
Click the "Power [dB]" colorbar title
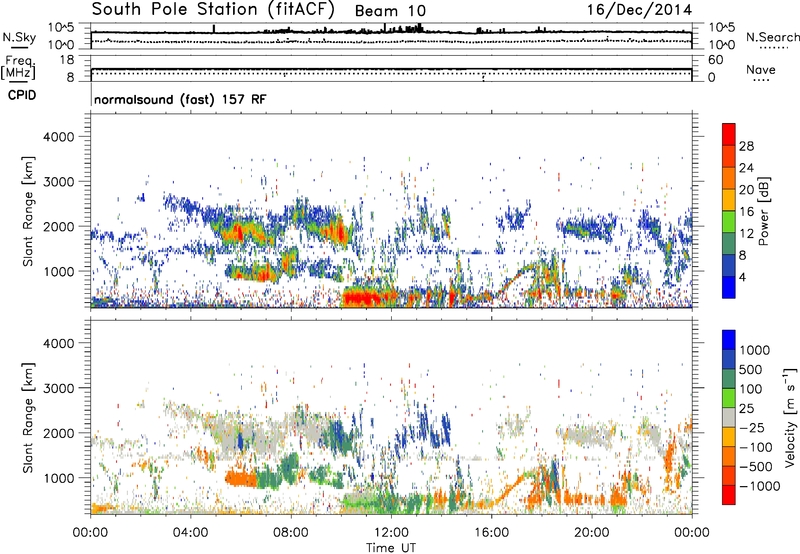point(763,211)
